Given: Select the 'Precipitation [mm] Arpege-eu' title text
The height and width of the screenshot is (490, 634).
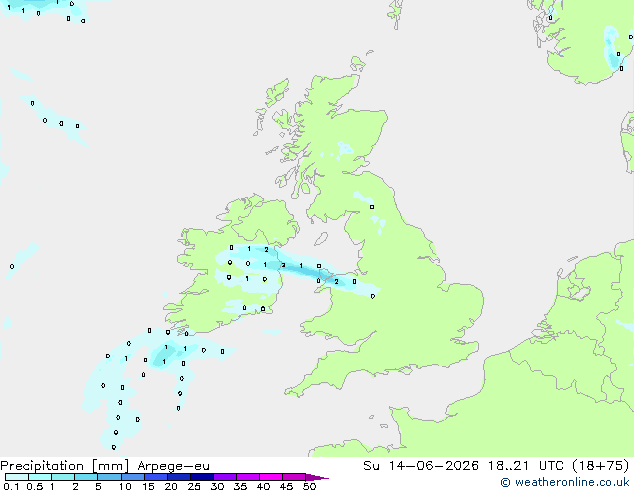Looking at the screenshot, I should [x=105, y=466].
